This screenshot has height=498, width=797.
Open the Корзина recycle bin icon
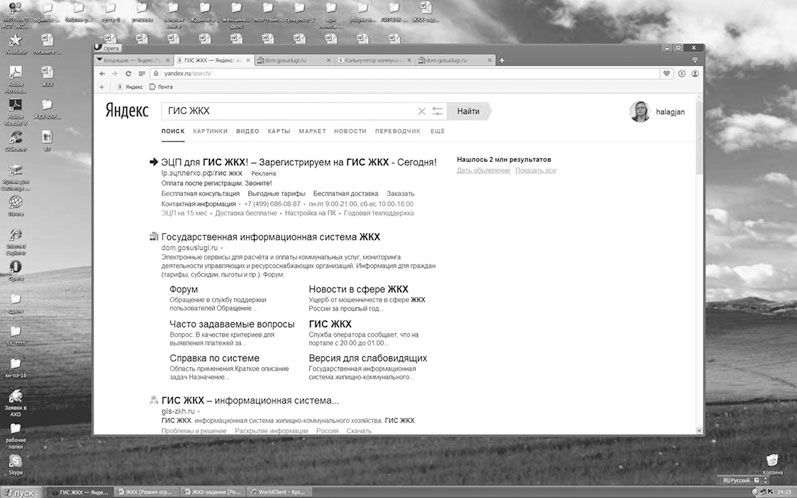click(x=772, y=464)
